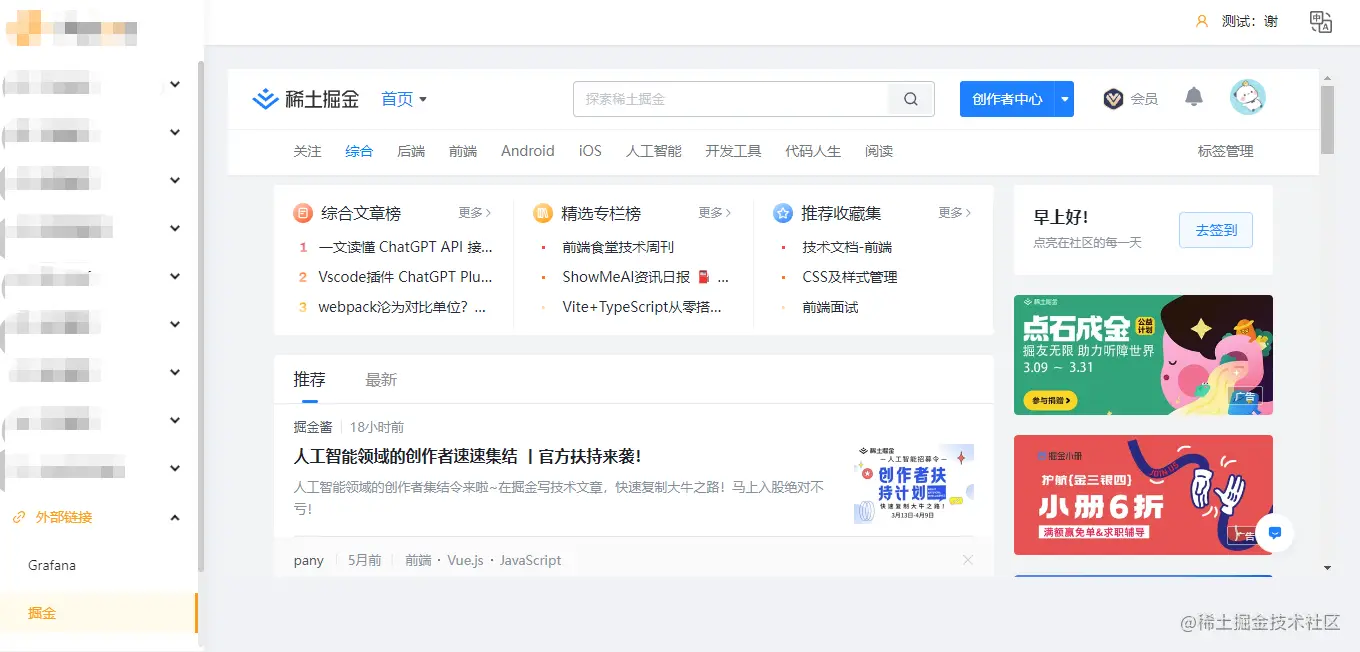The height and width of the screenshot is (652, 1360).
Task: Open collection CSS及样式管理
Action: point(850,277)
